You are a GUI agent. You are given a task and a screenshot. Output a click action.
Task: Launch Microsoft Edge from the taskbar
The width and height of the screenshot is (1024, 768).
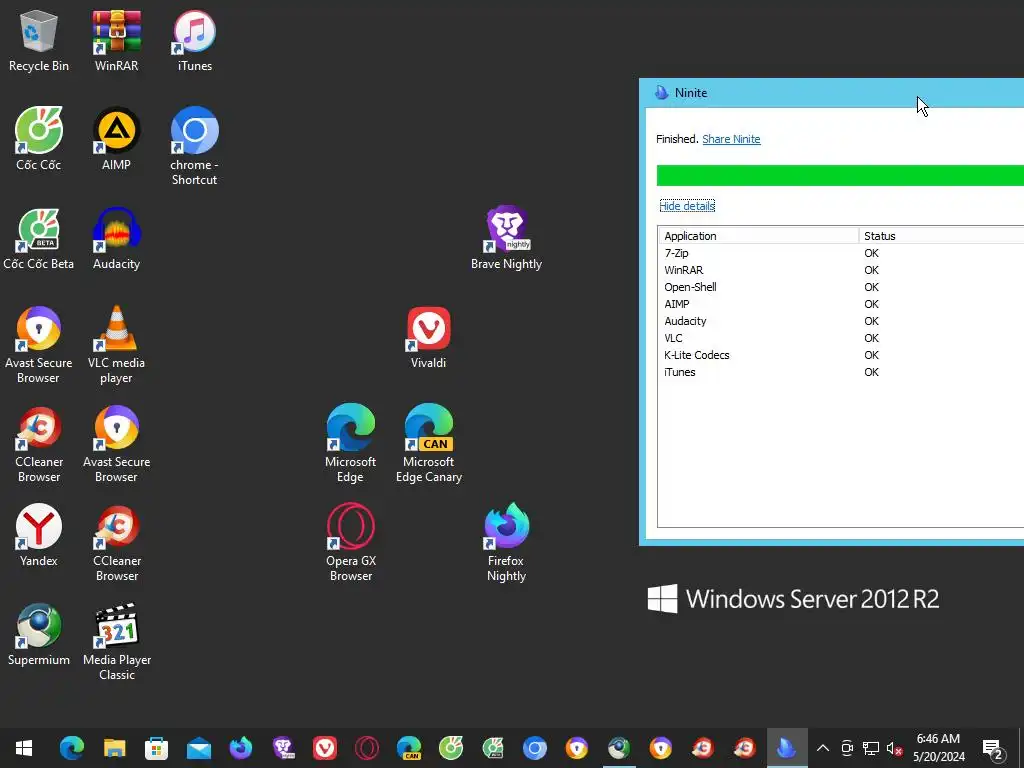[72, 748]
